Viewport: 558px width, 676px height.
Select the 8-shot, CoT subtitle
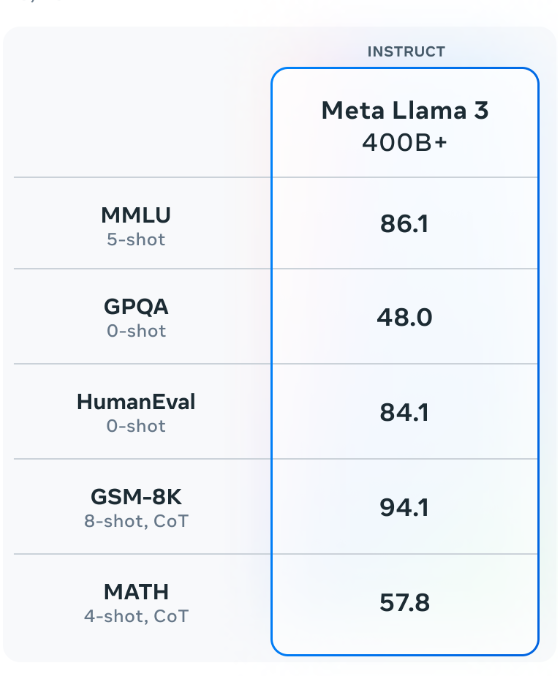tap(136, 521)
